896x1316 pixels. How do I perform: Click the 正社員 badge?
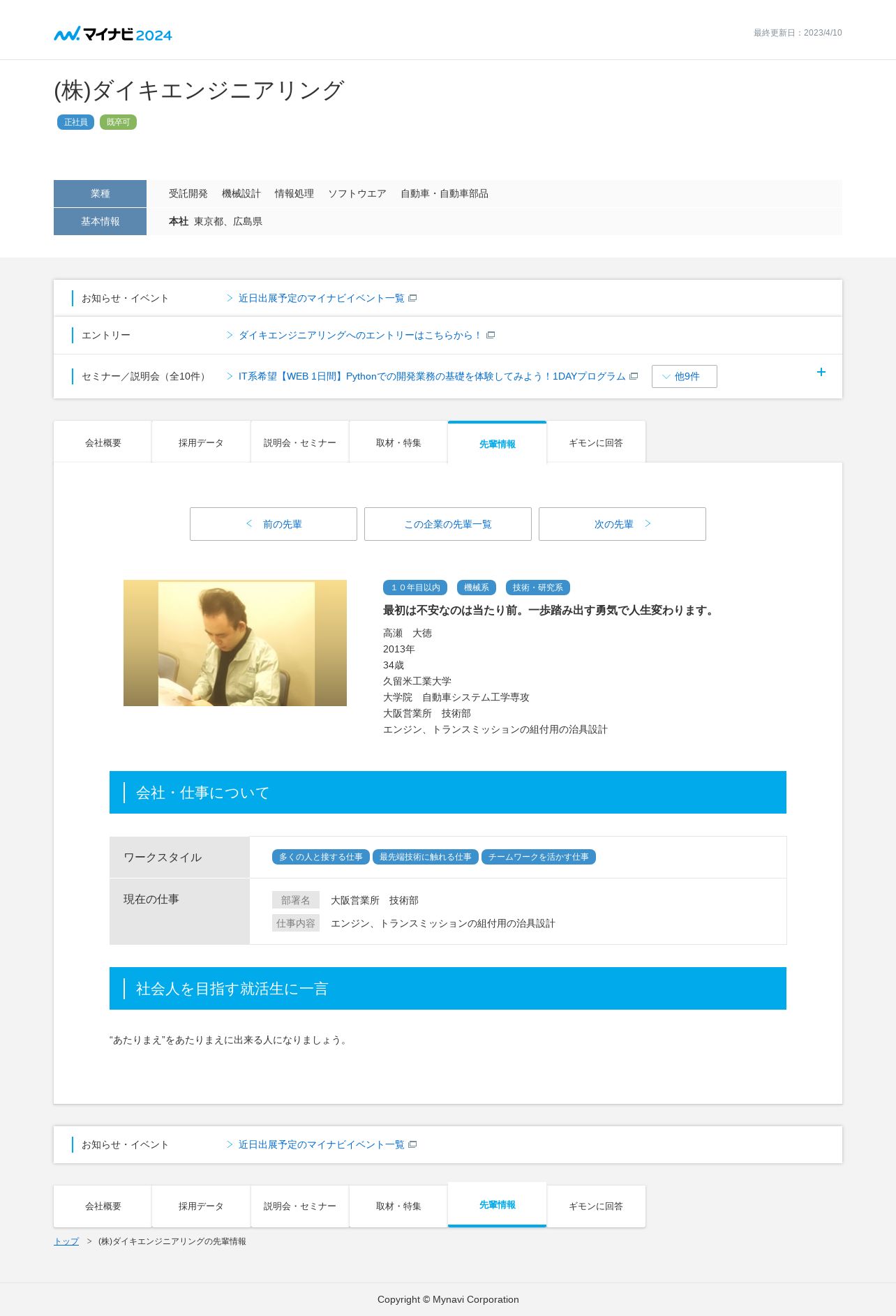point(75,122)
